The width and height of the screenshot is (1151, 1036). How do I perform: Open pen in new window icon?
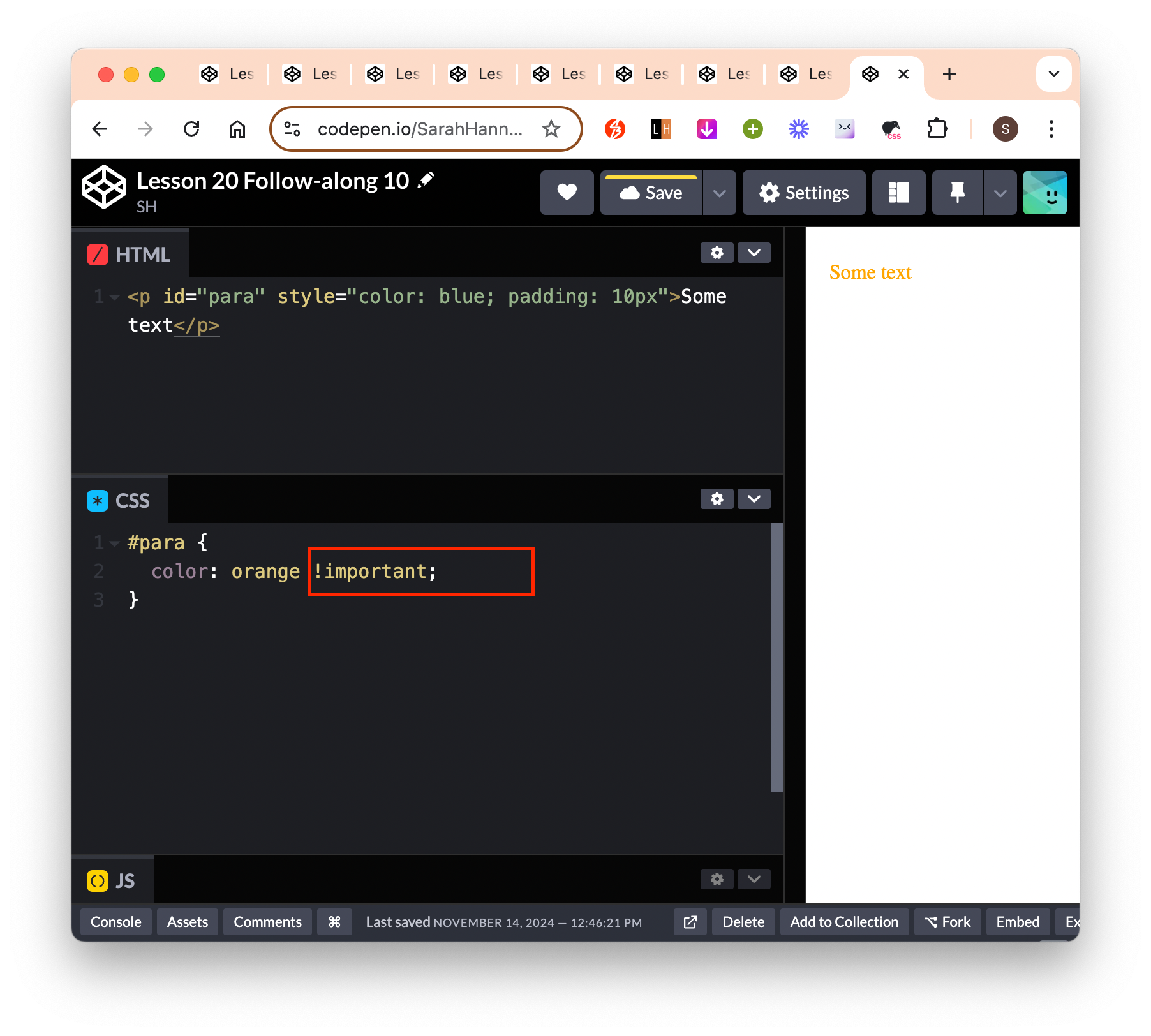tap(690, 922)
